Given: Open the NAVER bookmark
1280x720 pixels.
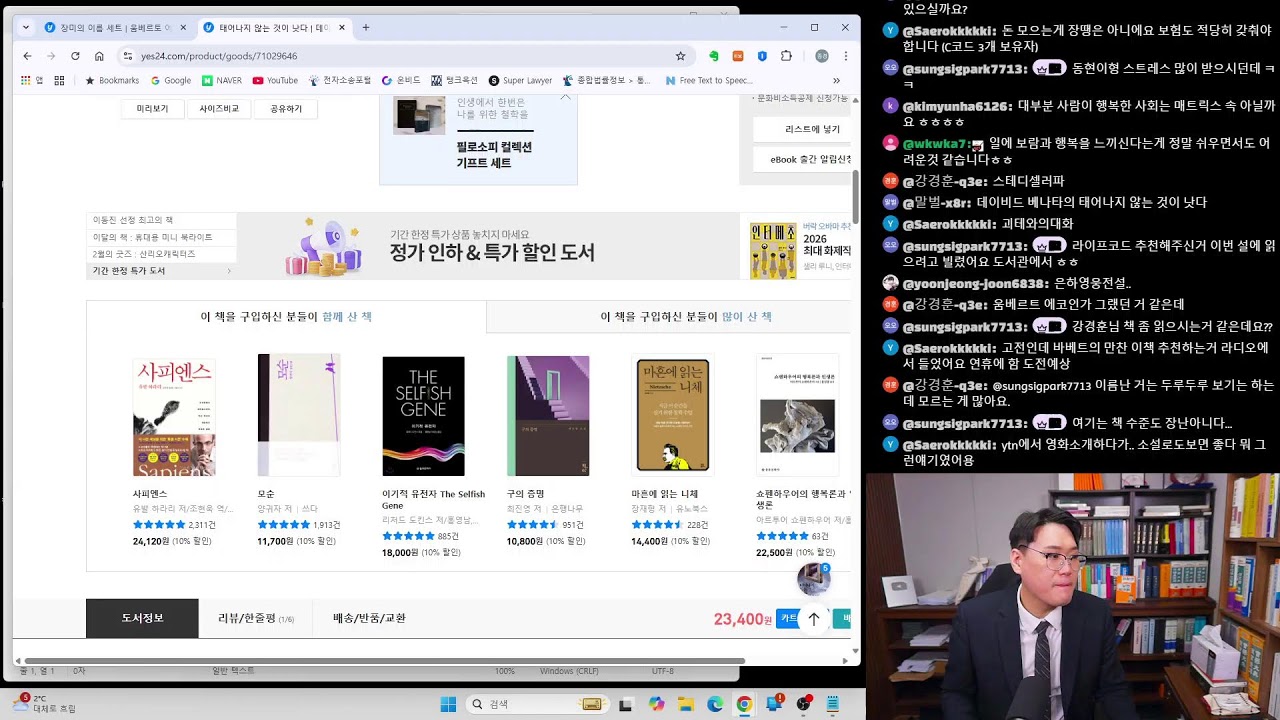Looking at the screenshot, I should coord(222,80).
